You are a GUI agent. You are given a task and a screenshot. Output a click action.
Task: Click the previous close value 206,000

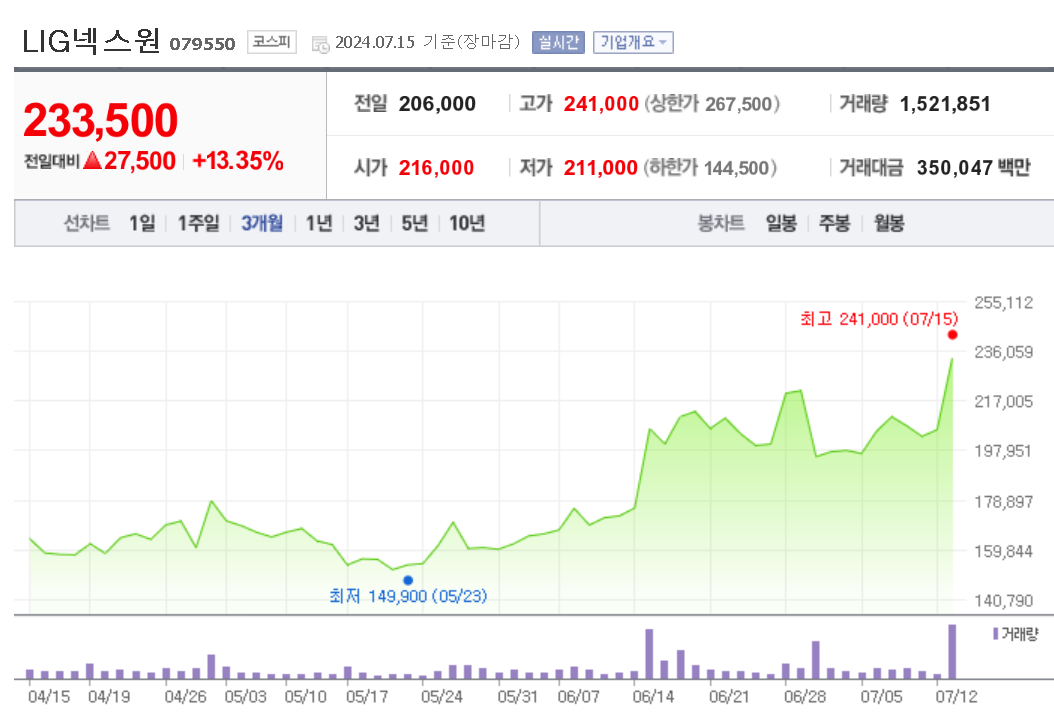click(437, 104)
